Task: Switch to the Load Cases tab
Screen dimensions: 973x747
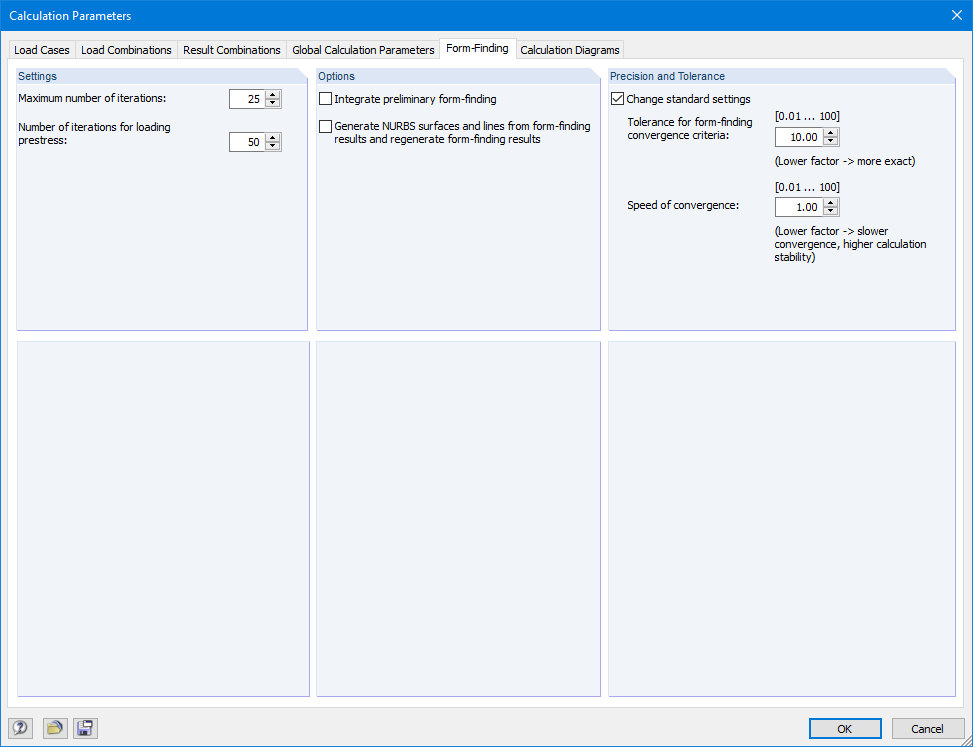Action: click(x=41, y=49)
